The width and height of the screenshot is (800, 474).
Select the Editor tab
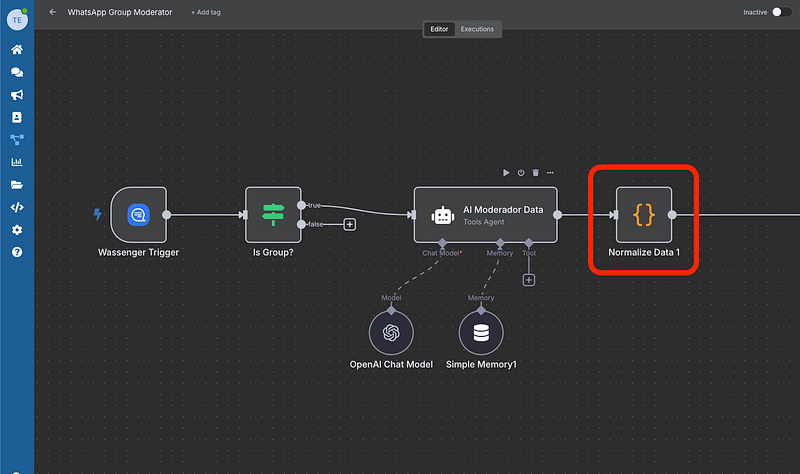[439, 29]
